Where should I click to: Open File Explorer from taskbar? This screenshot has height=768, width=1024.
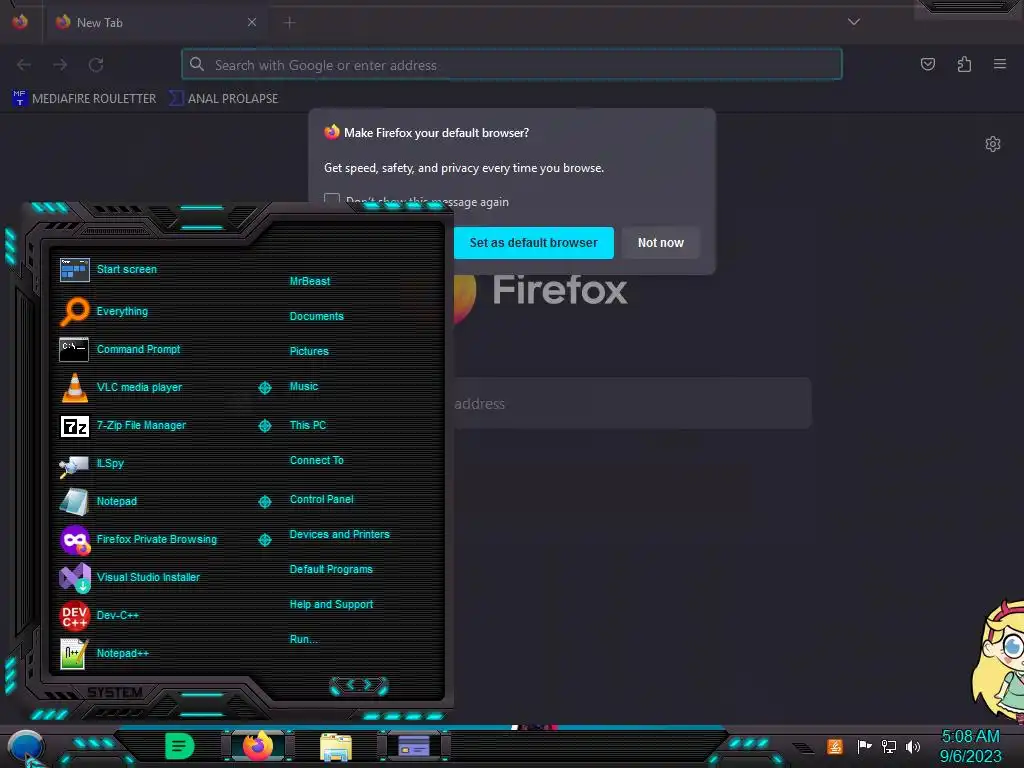336,747
